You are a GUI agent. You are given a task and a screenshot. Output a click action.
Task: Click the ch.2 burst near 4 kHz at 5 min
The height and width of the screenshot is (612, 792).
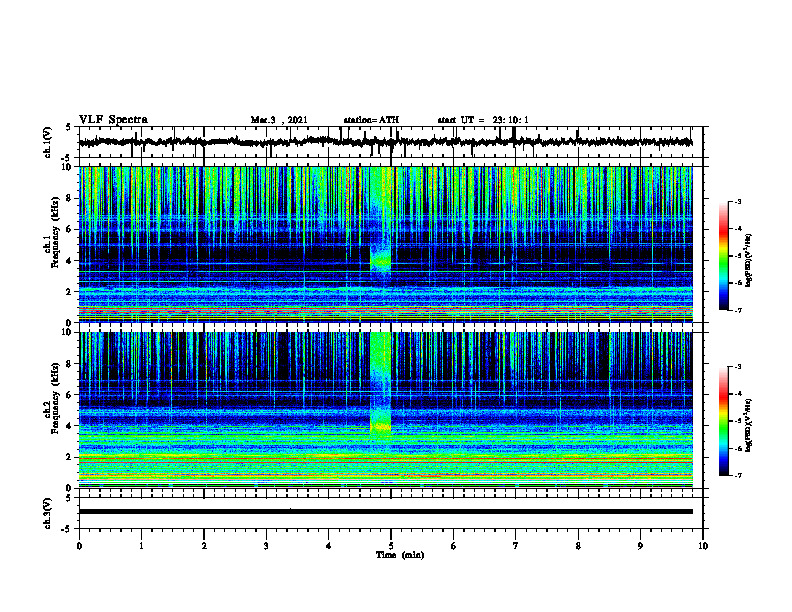pyautogui.click(x=380, y=427)
